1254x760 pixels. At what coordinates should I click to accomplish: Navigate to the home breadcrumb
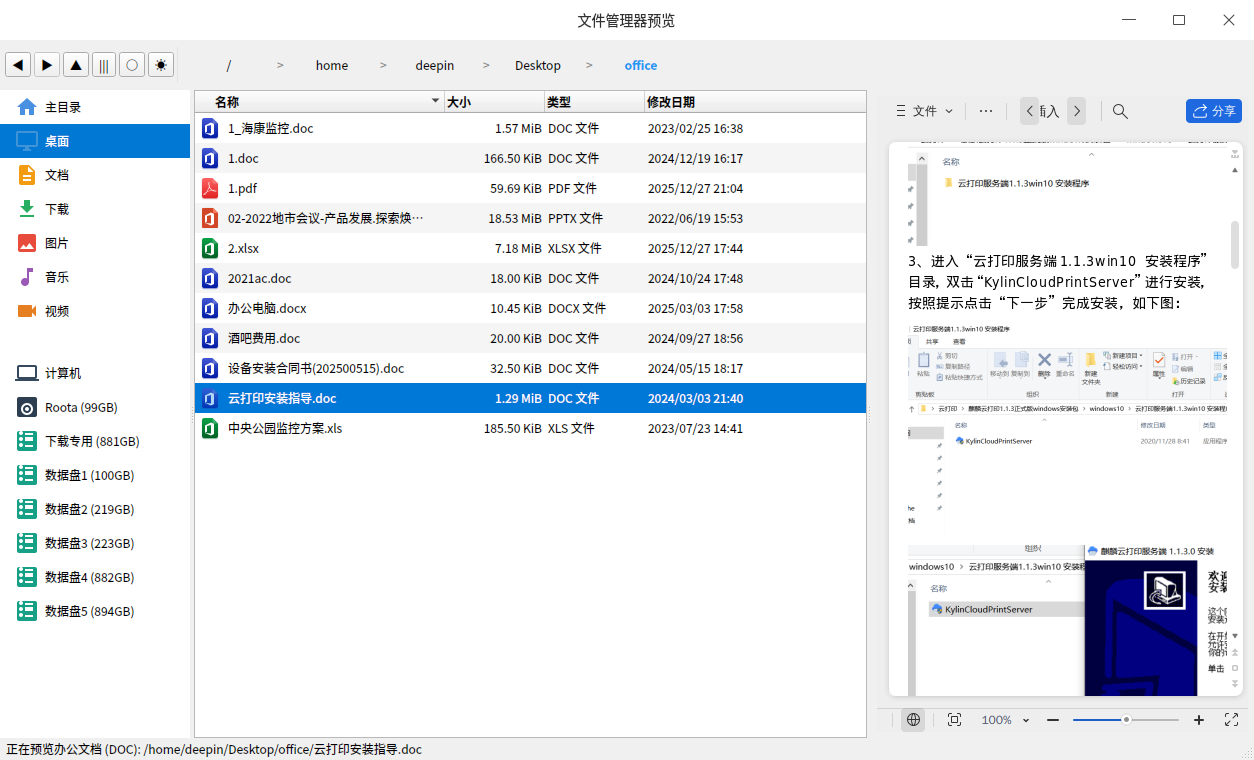(x=332, y=65)
